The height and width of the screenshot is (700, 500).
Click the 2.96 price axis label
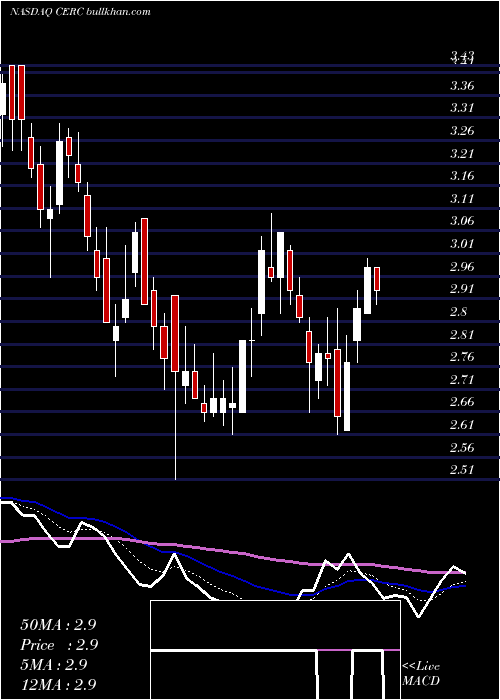(x=462, y=267)
